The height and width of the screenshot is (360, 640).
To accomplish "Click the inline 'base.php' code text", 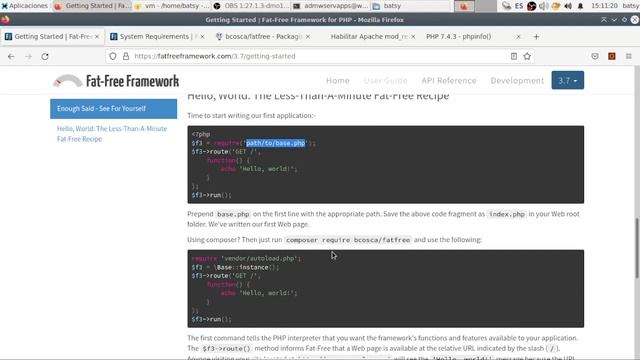I will click(233, 214).
